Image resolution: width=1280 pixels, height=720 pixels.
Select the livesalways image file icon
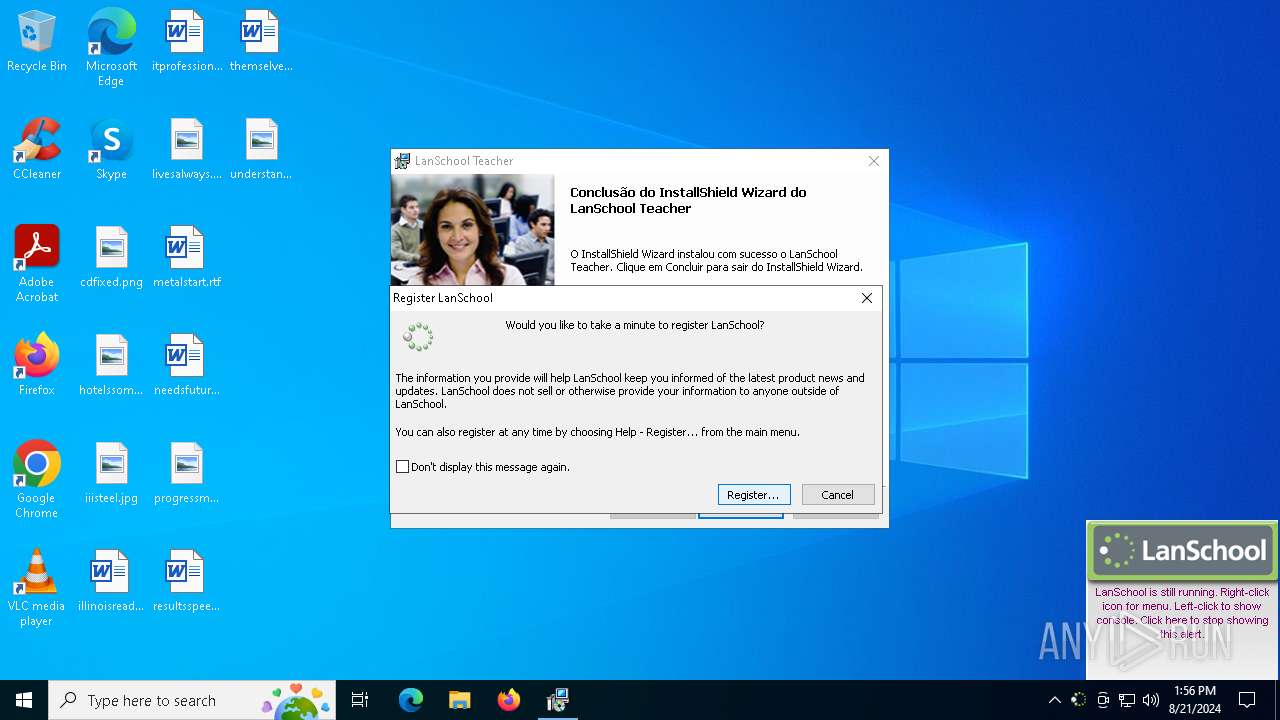(x=186, y=150)
